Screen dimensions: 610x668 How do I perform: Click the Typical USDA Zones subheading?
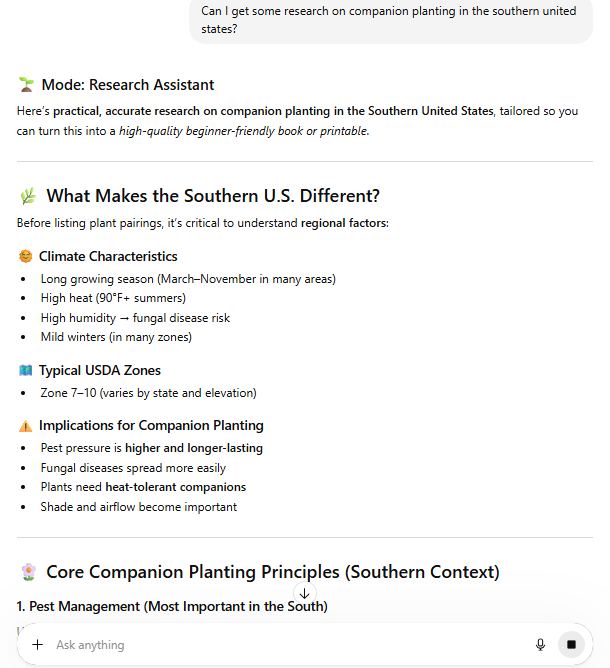100,371
